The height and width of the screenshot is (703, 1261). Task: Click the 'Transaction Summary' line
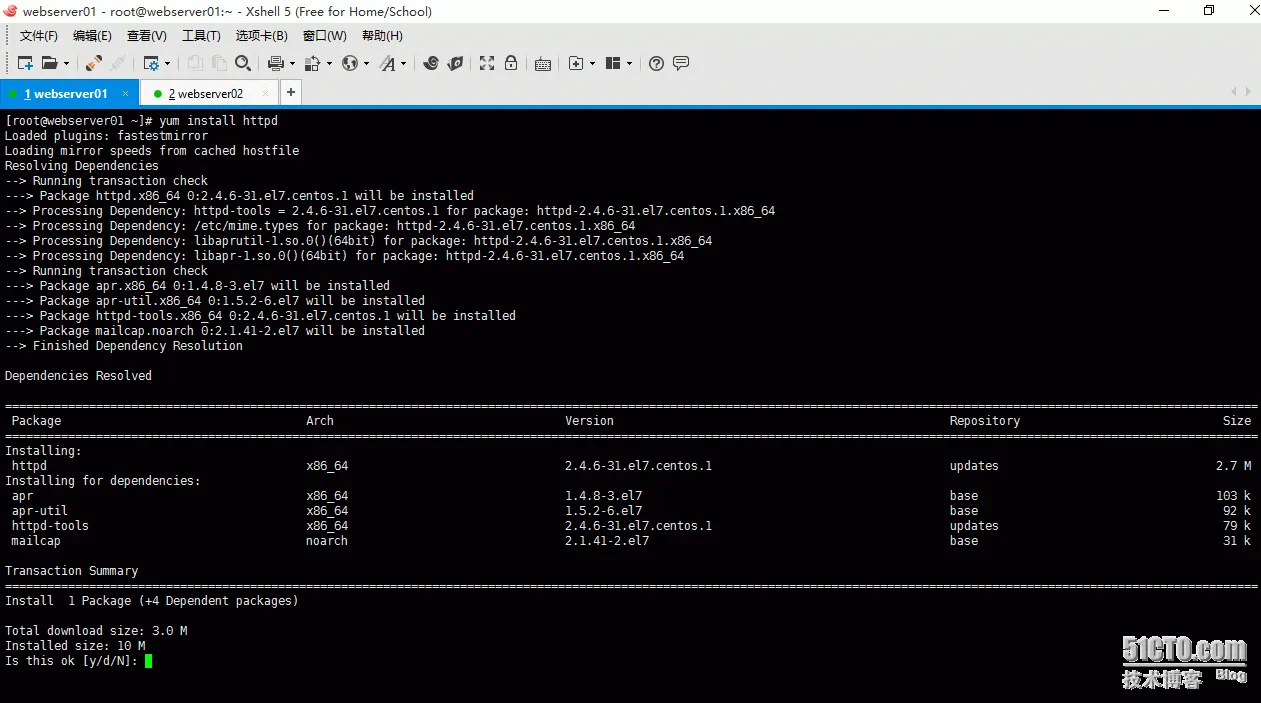click(x=71, y=571)
